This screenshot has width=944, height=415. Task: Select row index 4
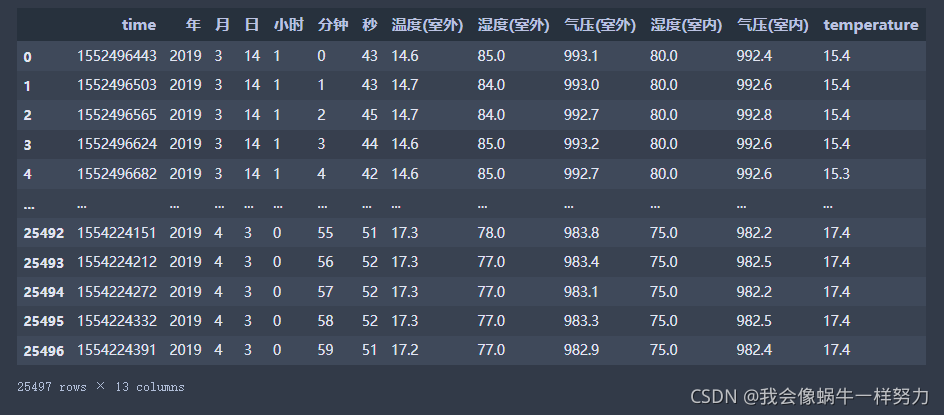tap(27, 175)
